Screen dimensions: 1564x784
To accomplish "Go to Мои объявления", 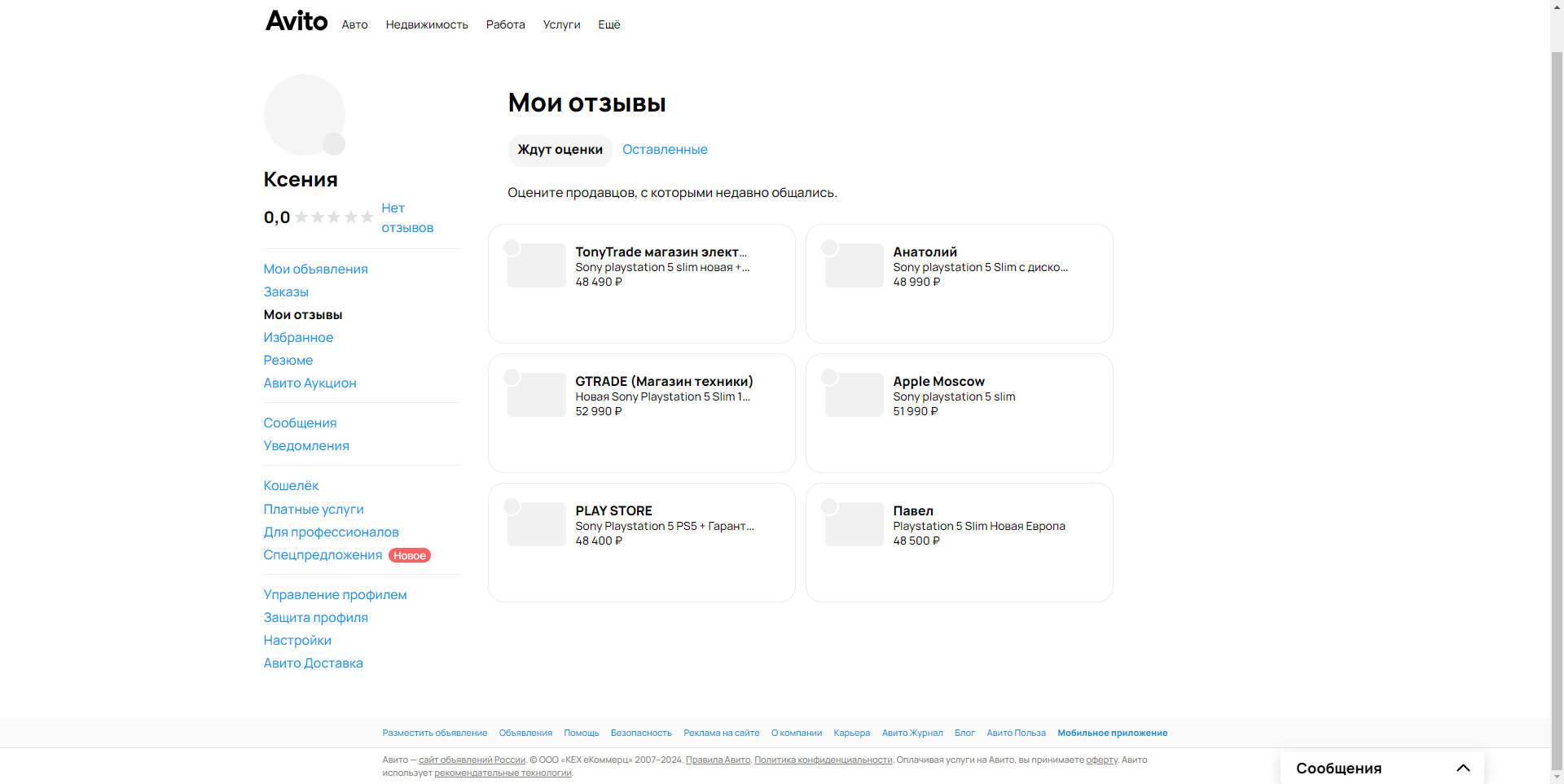I will point(316,269).
